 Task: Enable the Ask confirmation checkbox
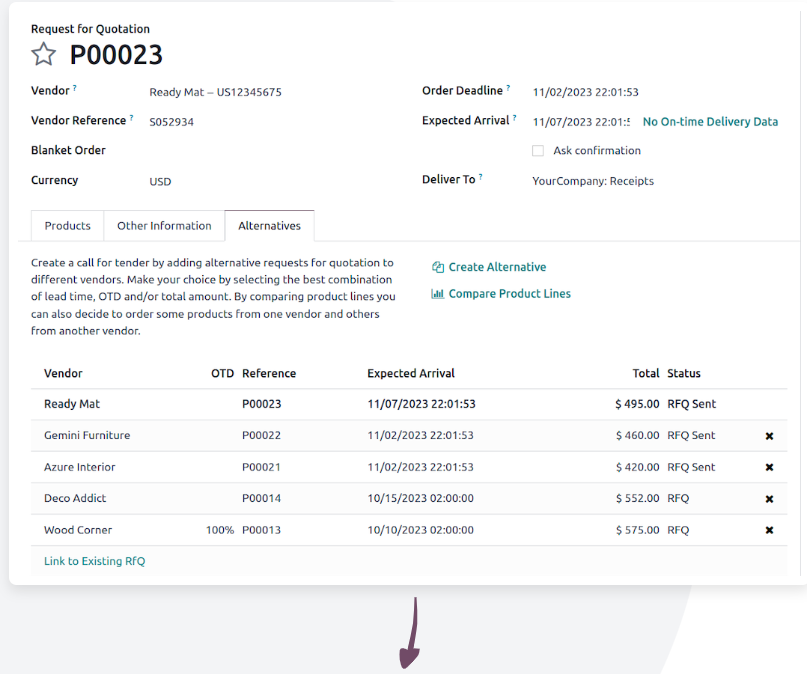click(538, 151)
